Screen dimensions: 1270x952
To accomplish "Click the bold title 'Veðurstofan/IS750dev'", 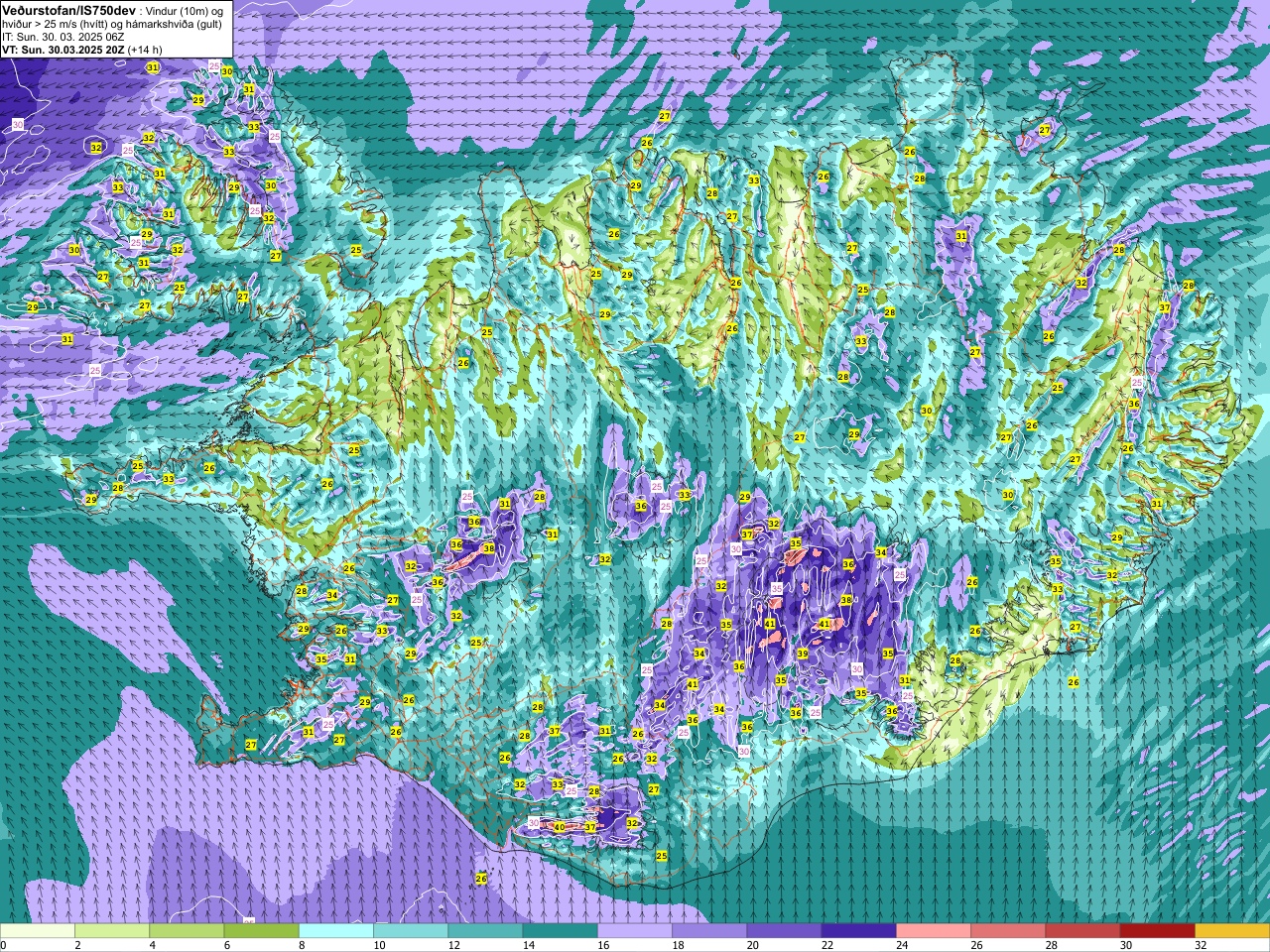I will click(x=68, y=9).
